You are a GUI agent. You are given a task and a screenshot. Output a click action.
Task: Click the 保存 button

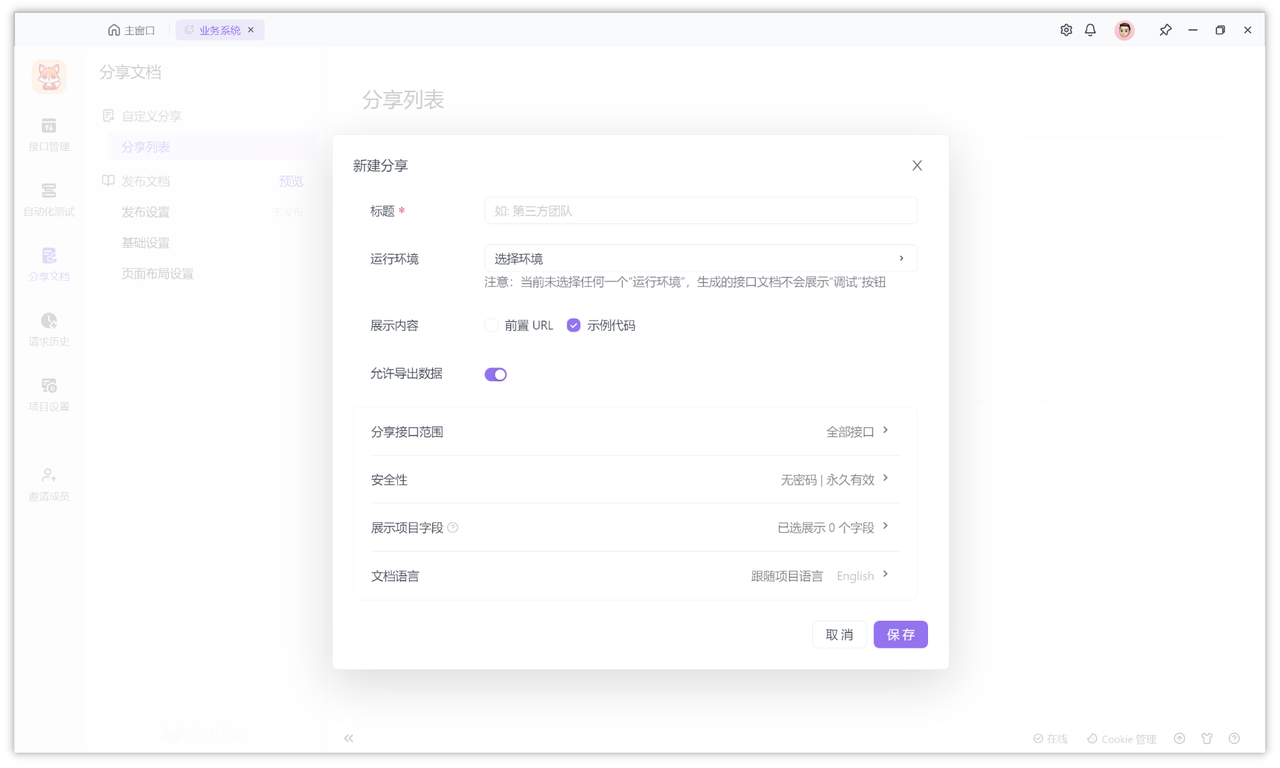pyautogui.click(x=900, y=634)
